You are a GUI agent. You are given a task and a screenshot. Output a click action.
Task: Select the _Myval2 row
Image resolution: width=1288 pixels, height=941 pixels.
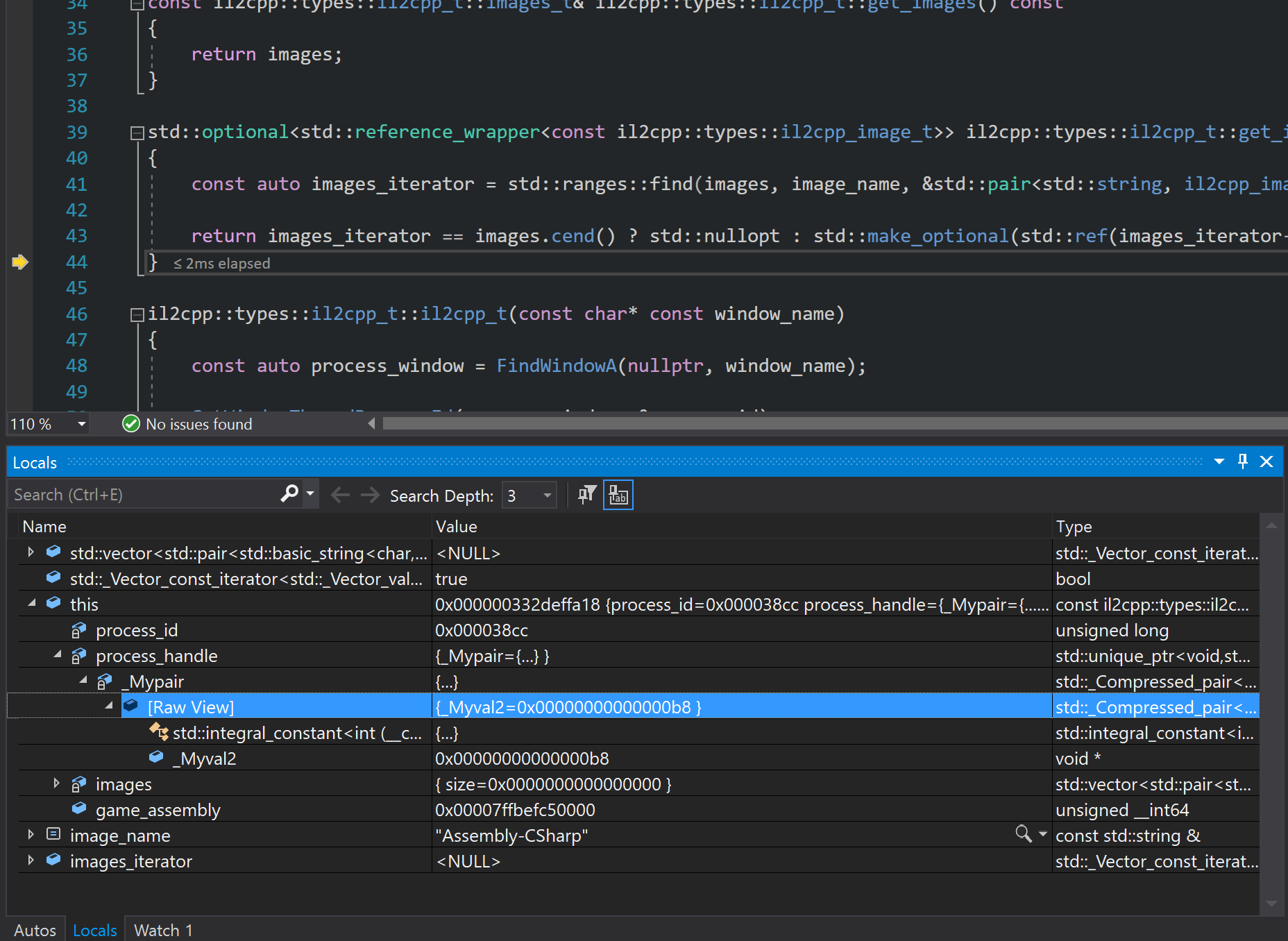[638, 758]
